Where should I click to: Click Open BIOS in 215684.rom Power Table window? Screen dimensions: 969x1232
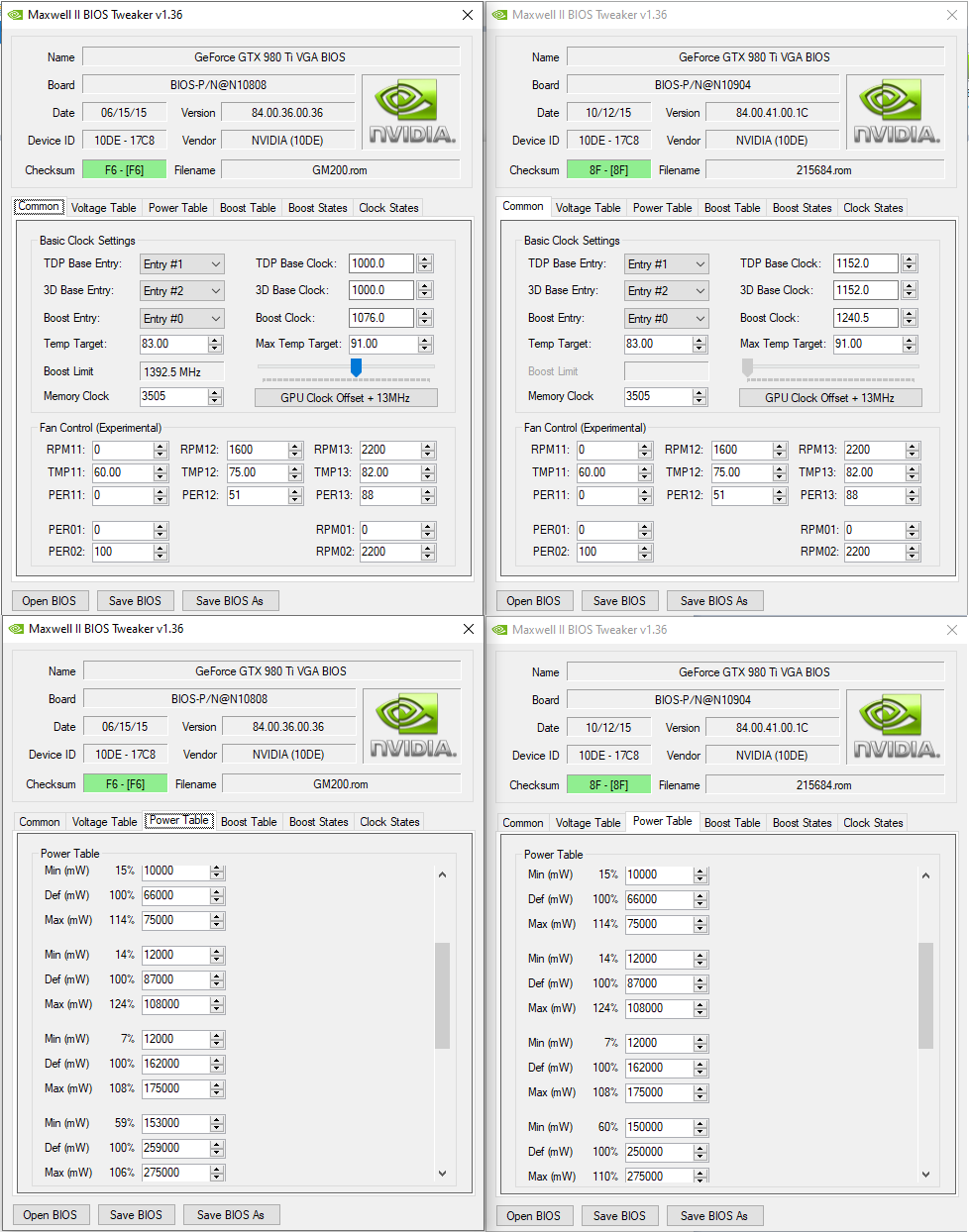pyautogui.click(x=534, y=1216)
